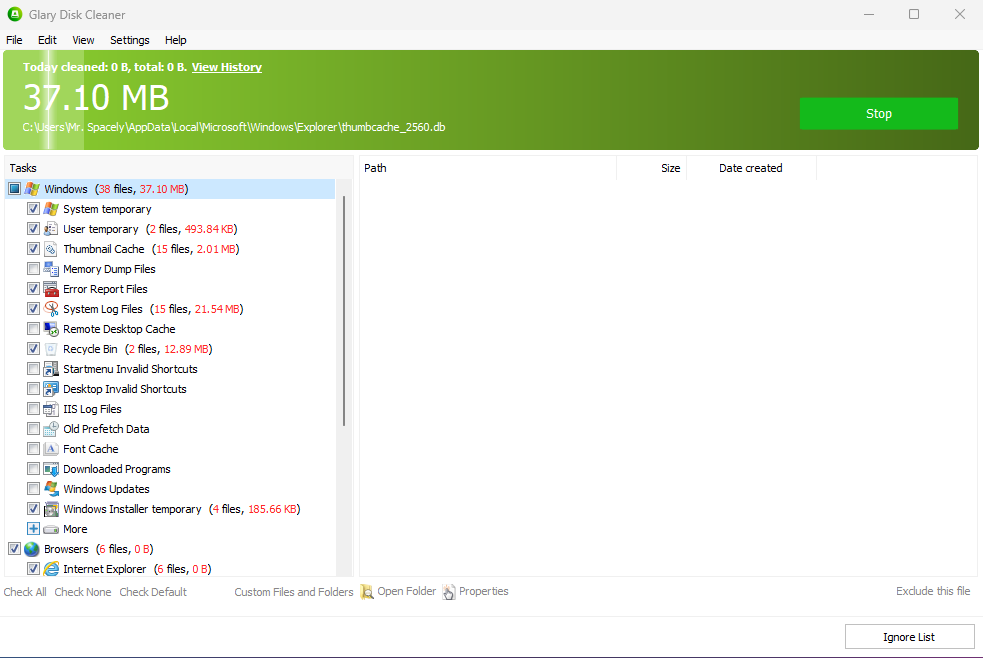Image resolution: width=983 pixels, height=658 pixels.
Task: Click the Memory Dump Files icon
Action: coord(51,269)
